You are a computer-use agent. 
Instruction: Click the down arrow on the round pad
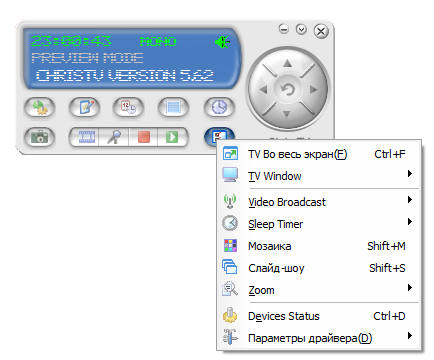coord(287,114)
